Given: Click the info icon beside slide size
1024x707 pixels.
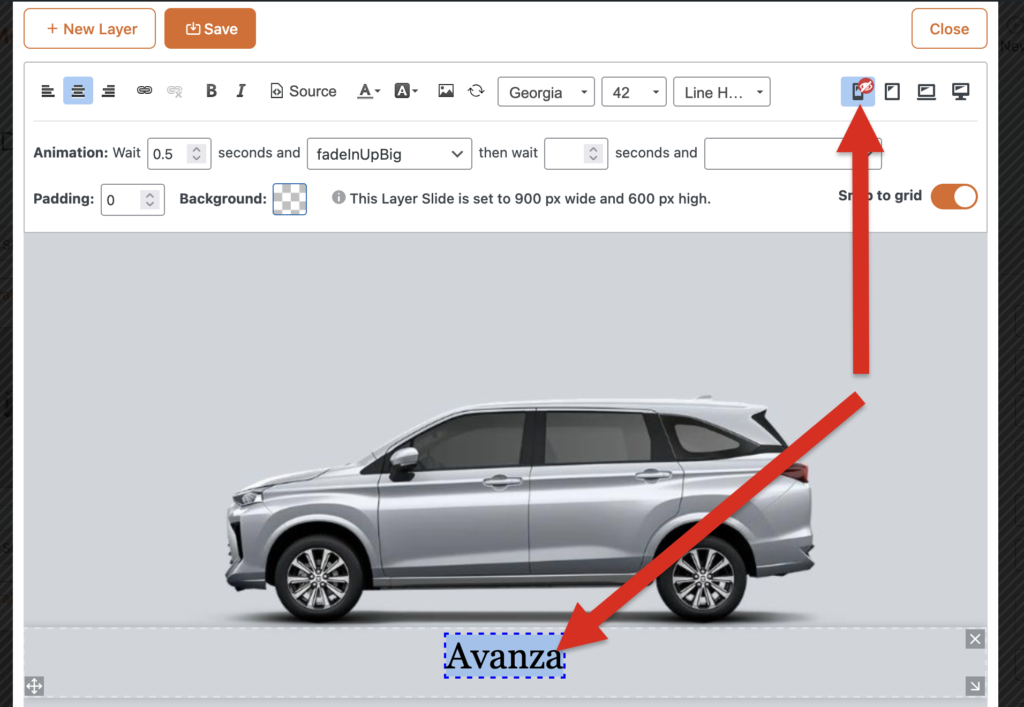Looking at the screenshot, I should (x=338, y=197).
